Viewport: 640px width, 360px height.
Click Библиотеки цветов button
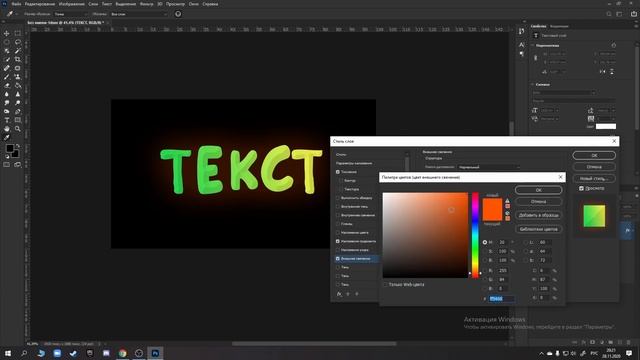[538, 229]
